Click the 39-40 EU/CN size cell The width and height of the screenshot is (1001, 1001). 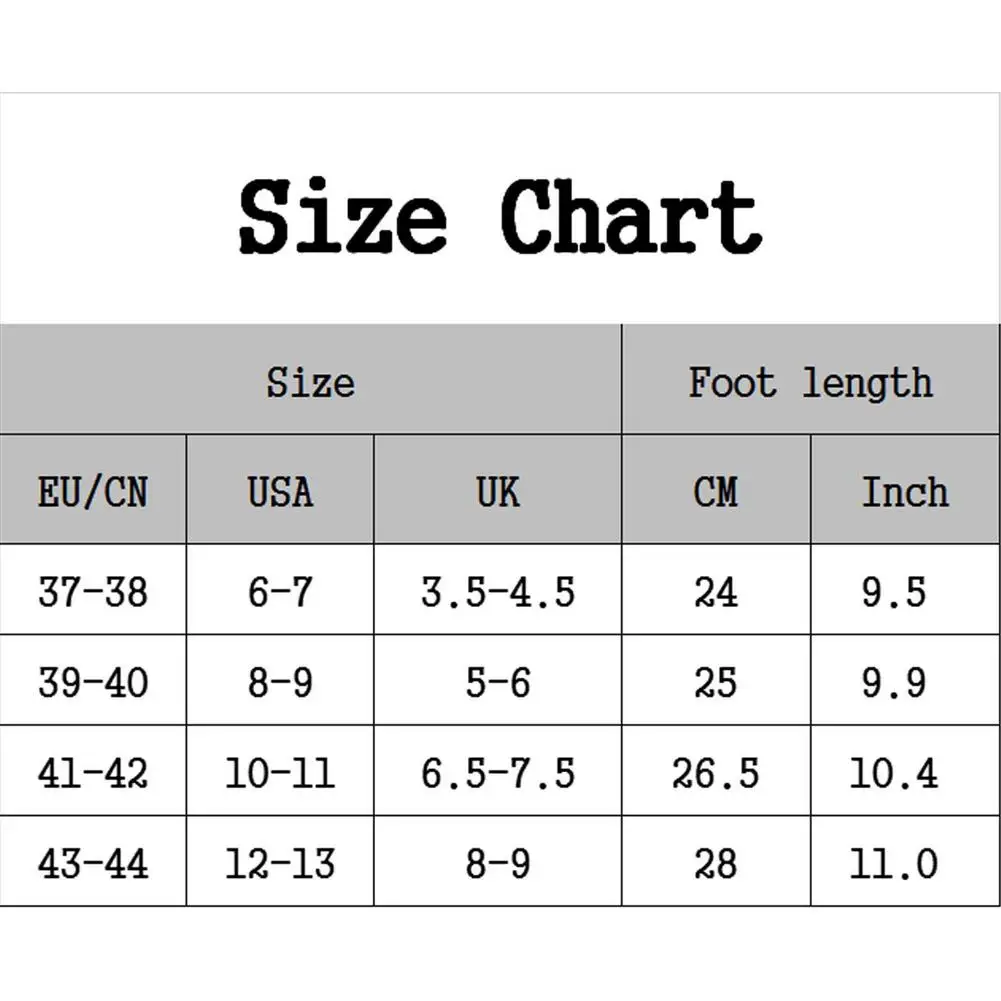[x=93, y=683]
